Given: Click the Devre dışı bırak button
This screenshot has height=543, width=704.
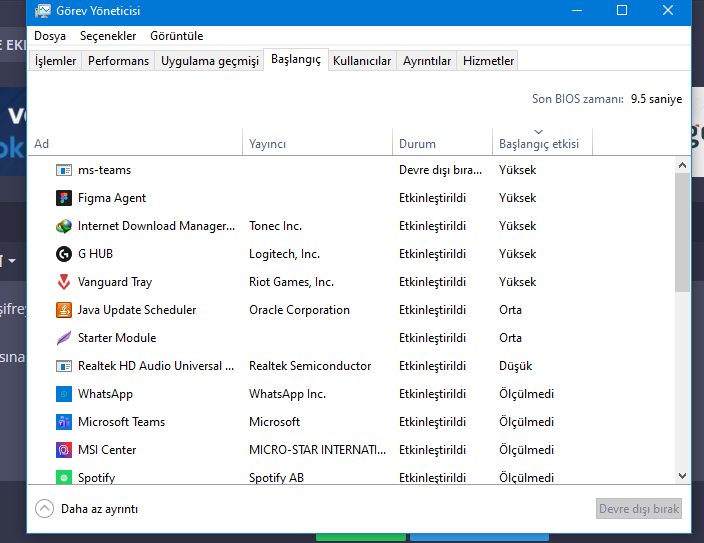Looking at the screenshot, I should 639,509.
